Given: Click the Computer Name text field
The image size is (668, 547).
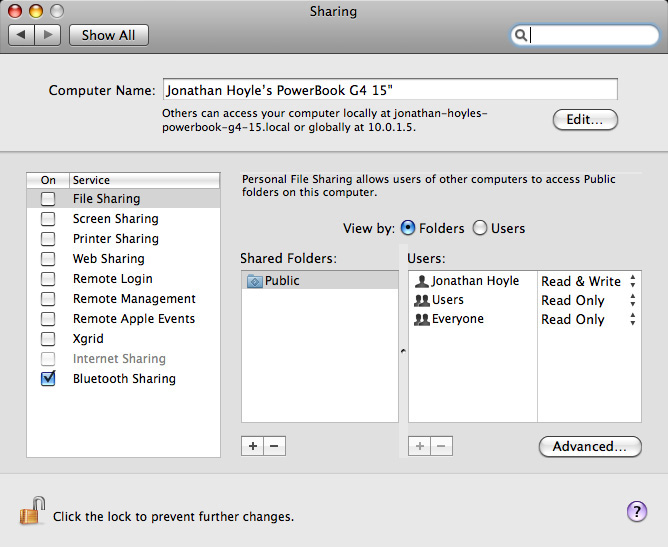Looking at the screenshot, I should click(390, 89).
